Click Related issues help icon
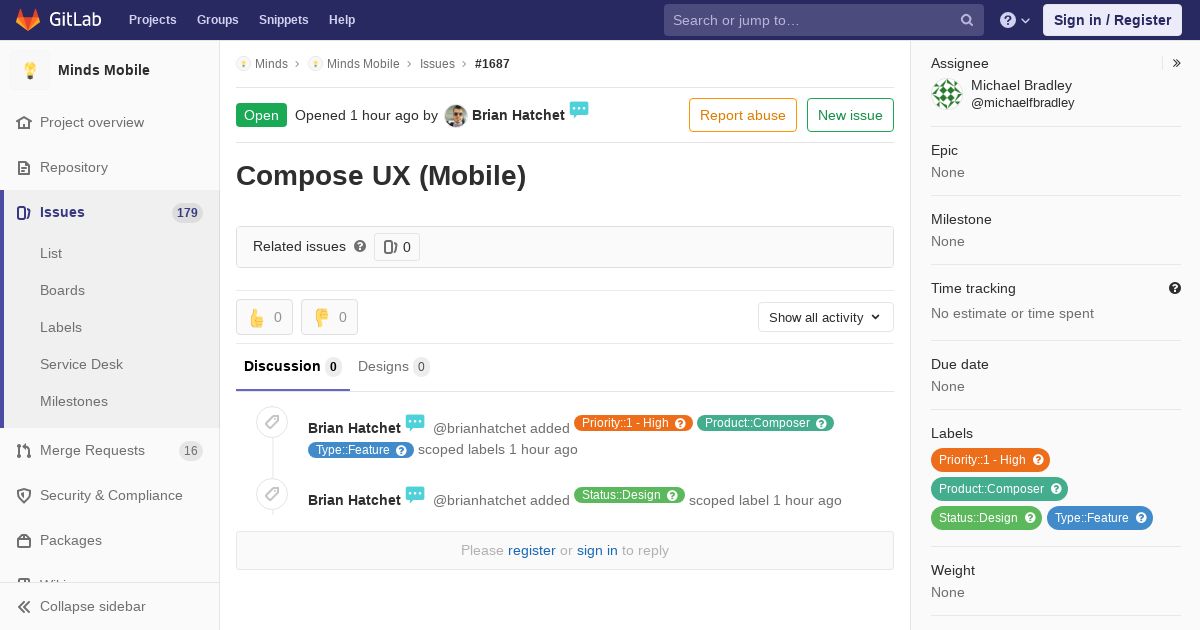Image resolution: width=1200 pixels, height=630 pixels. click(x=360, y=246)
